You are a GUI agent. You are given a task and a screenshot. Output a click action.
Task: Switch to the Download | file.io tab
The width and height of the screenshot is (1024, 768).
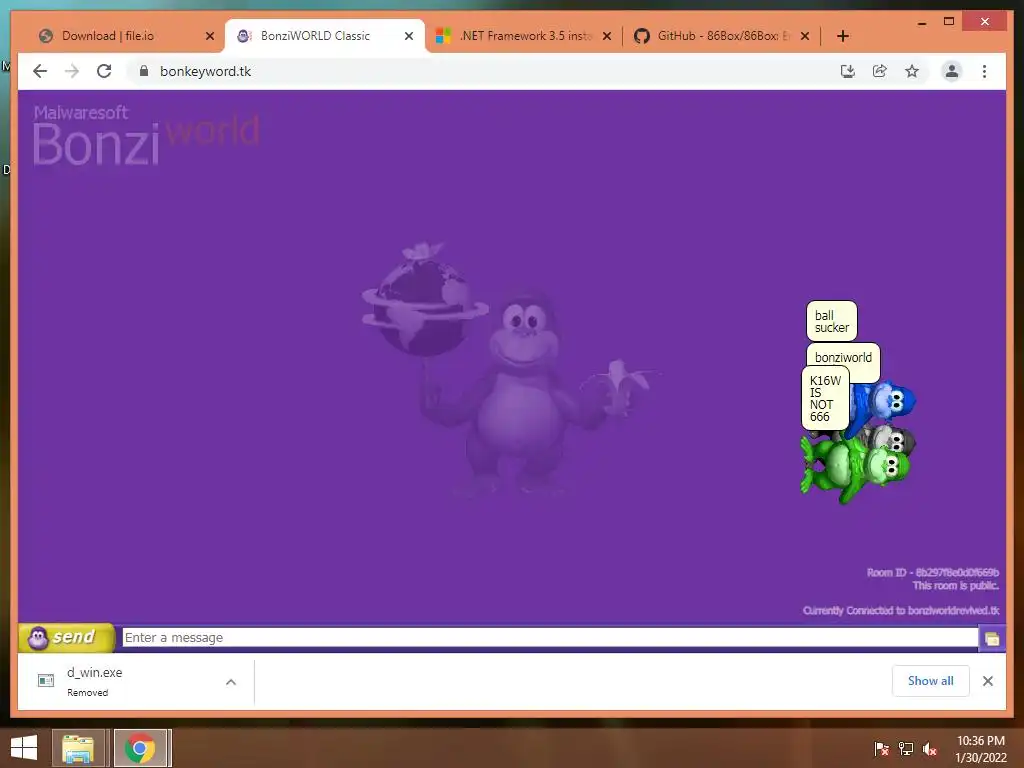[x=124, y=36]
